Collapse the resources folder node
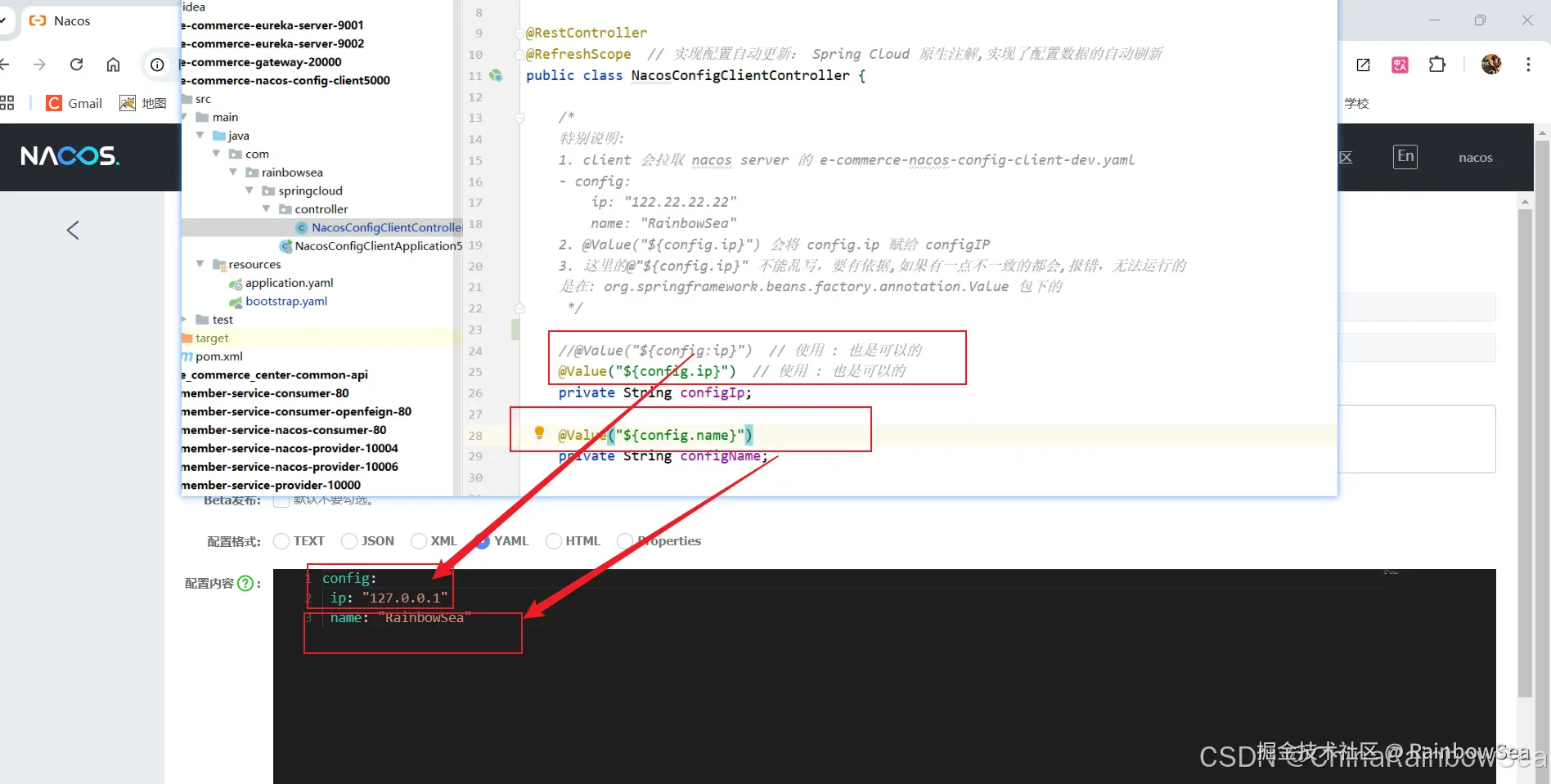 200,264
